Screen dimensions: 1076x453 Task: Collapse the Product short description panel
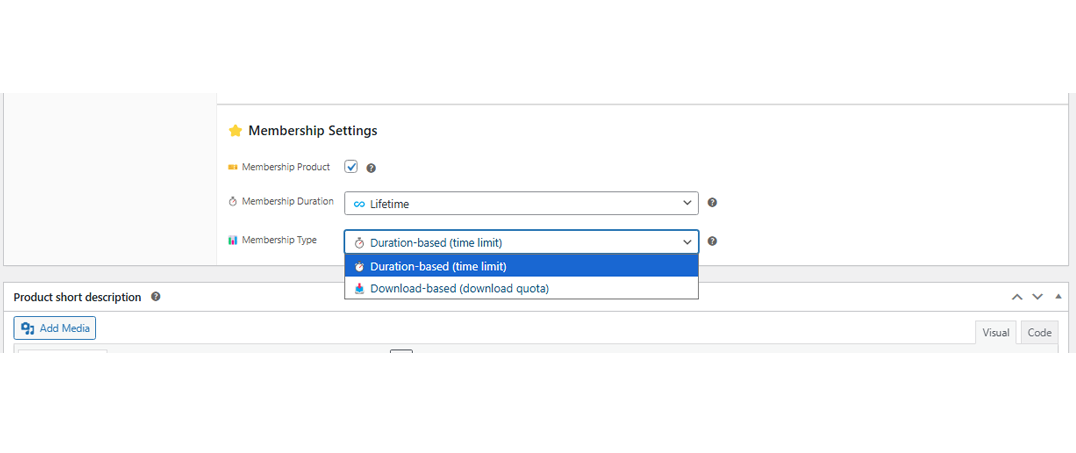tap(1058, 297)
